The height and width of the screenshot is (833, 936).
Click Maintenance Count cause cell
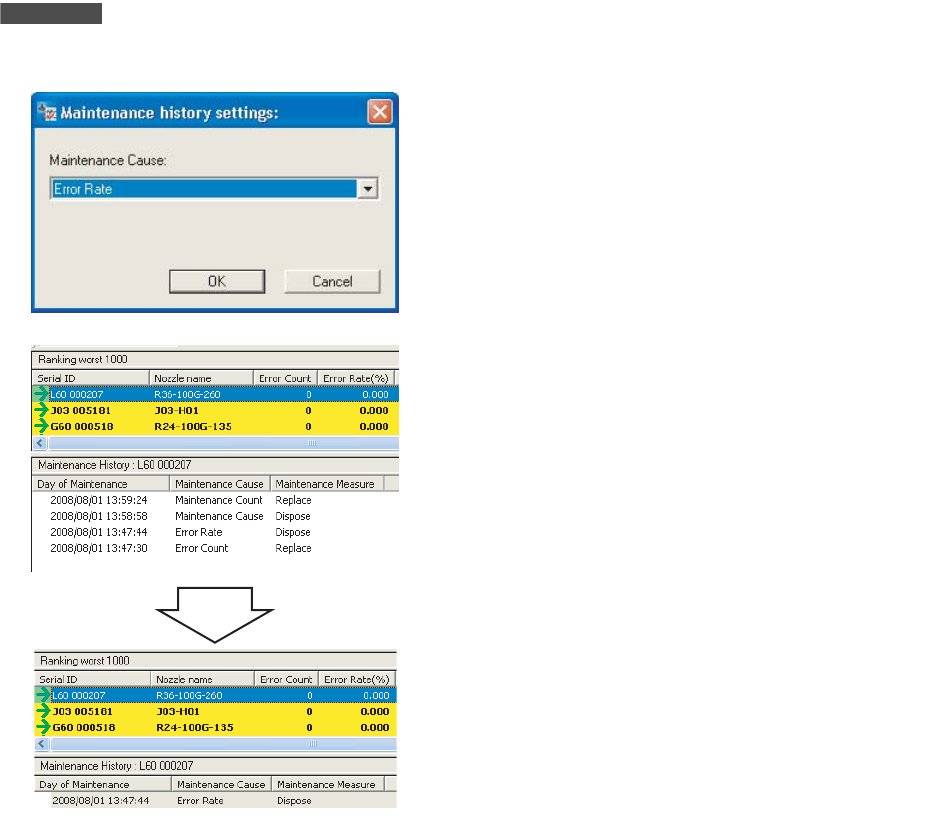pyautogui.click(x=218, y=500)
